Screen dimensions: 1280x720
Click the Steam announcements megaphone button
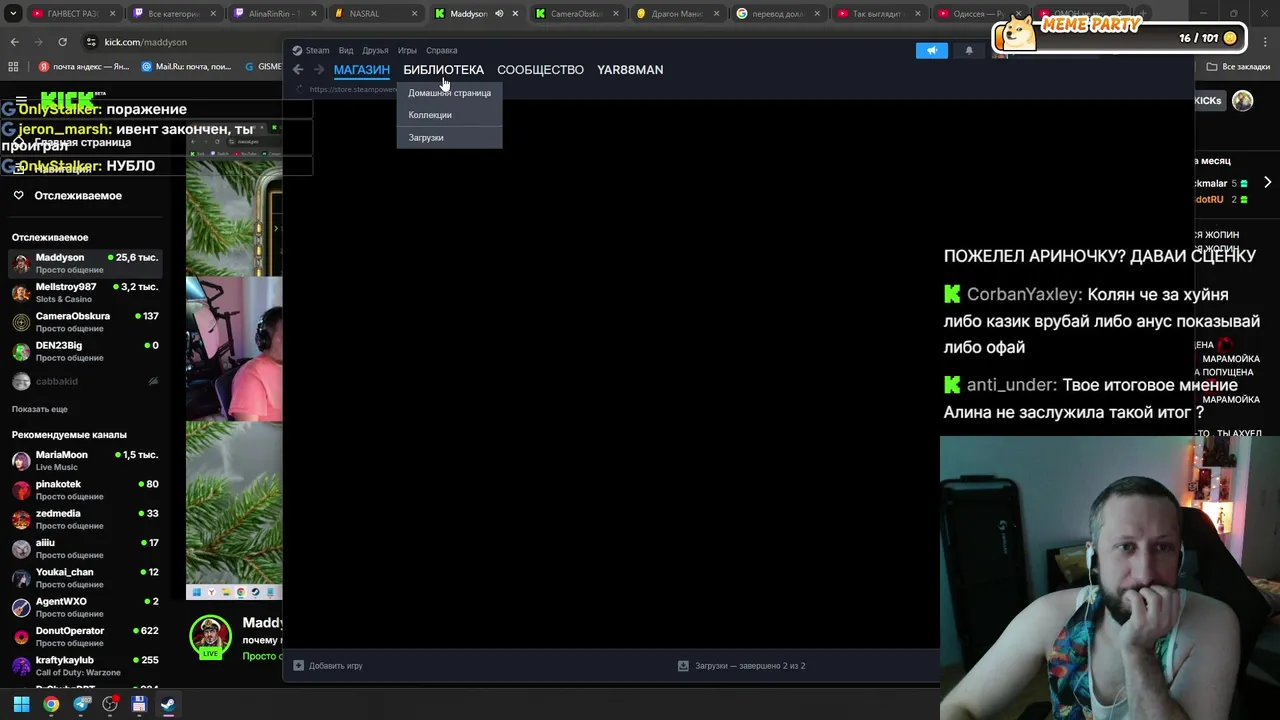931,51
